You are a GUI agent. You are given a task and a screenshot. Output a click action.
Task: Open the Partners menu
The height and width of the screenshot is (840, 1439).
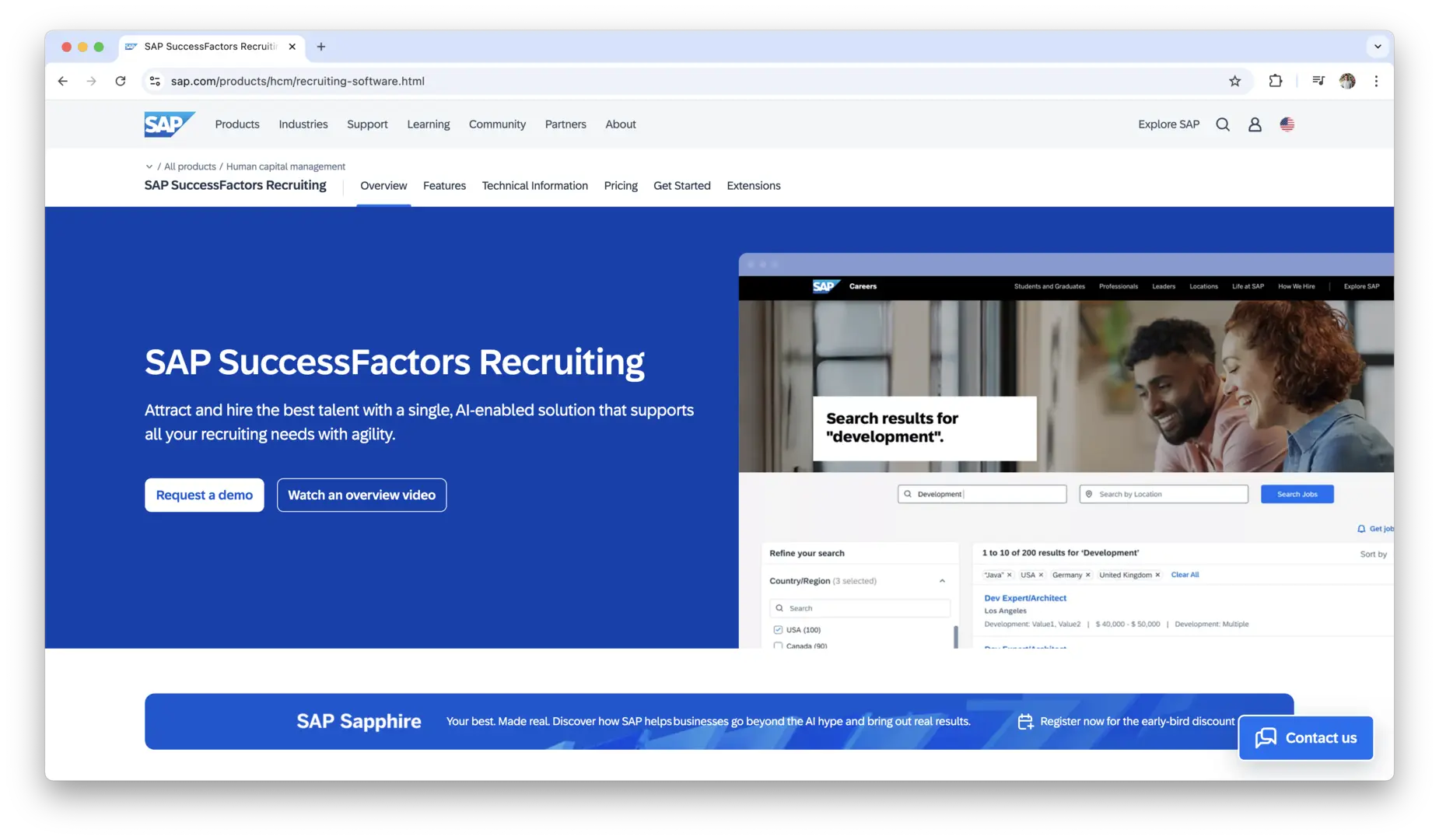point(565,124)
